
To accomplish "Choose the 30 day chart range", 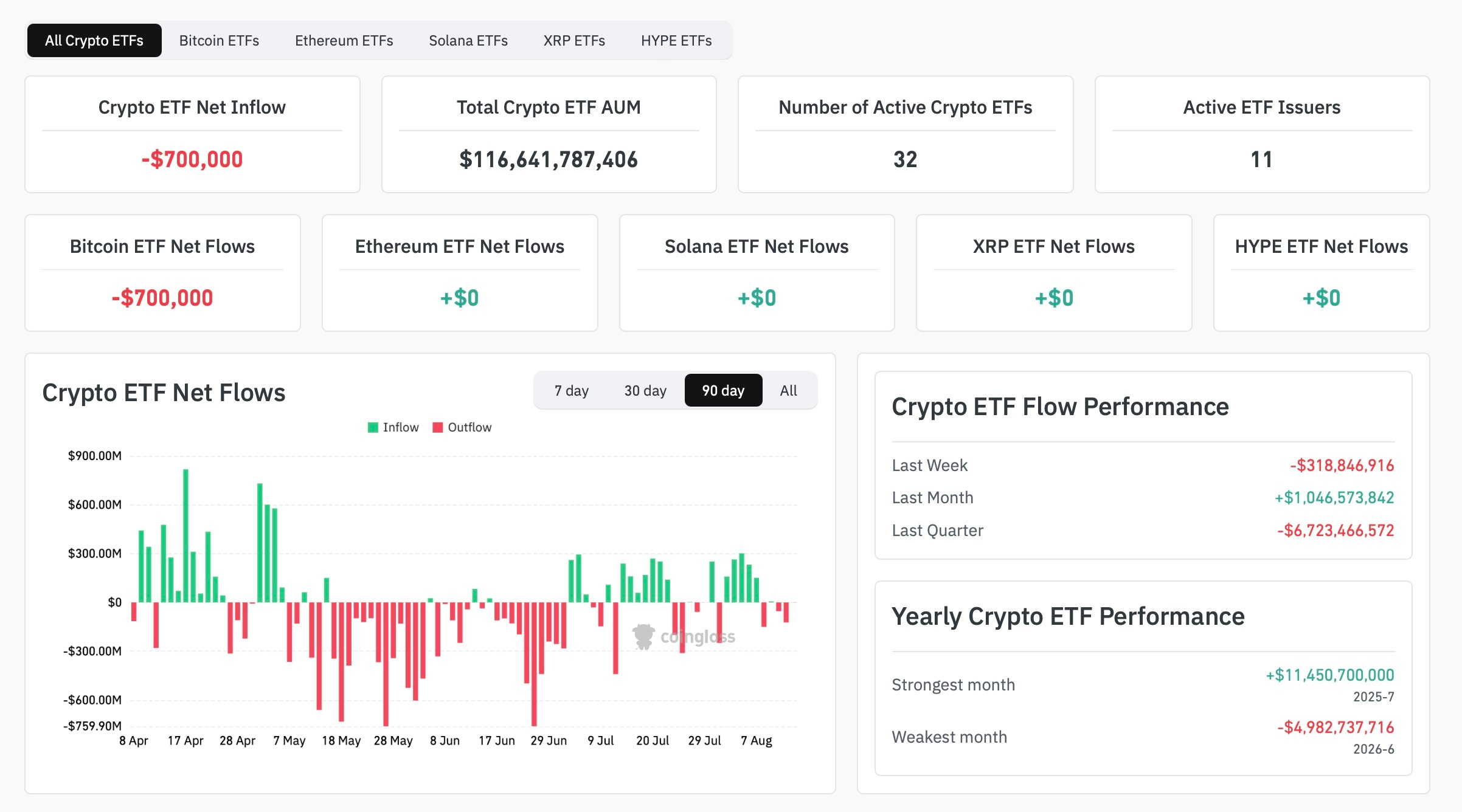I will [x=645, y=390].
